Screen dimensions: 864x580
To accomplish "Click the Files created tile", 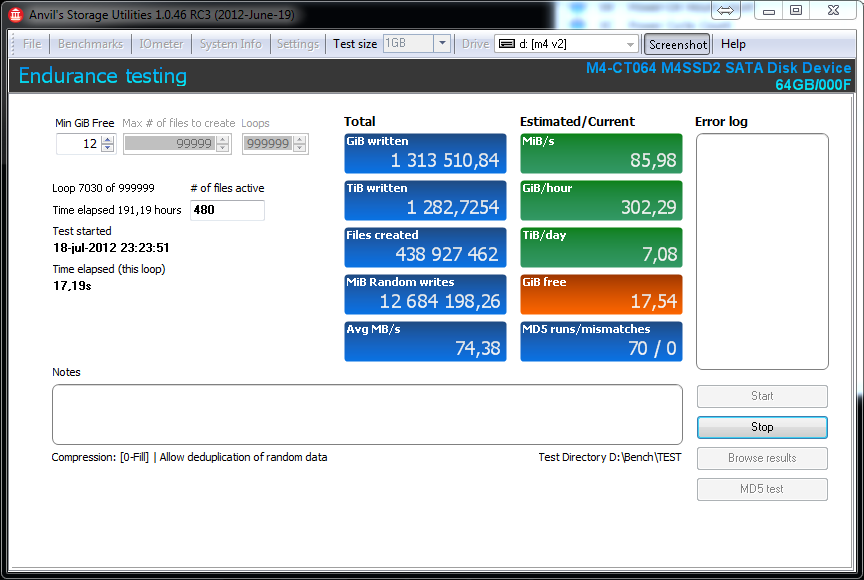I will coord(425,247).
